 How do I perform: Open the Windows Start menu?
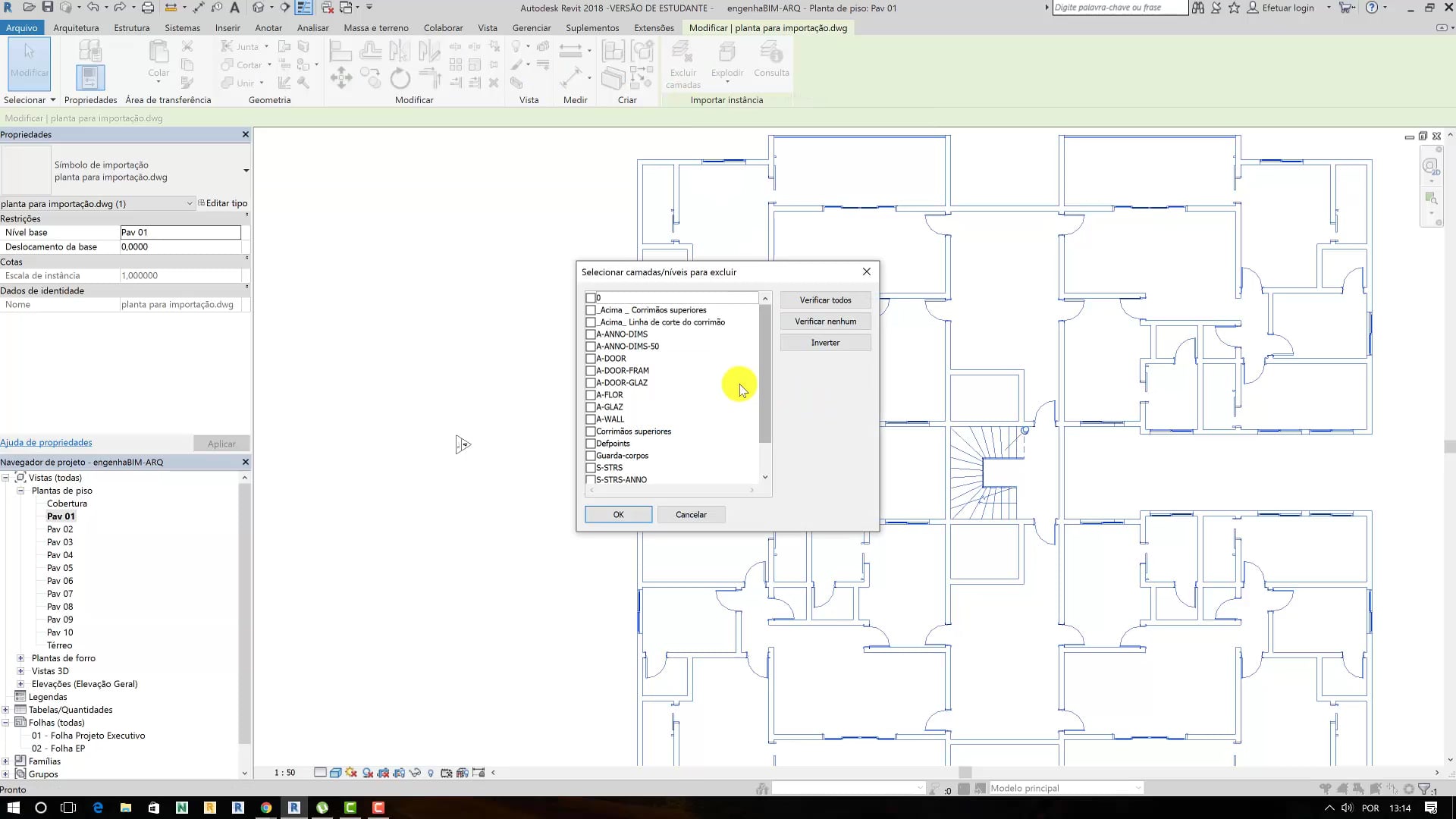tap(14, 808)
